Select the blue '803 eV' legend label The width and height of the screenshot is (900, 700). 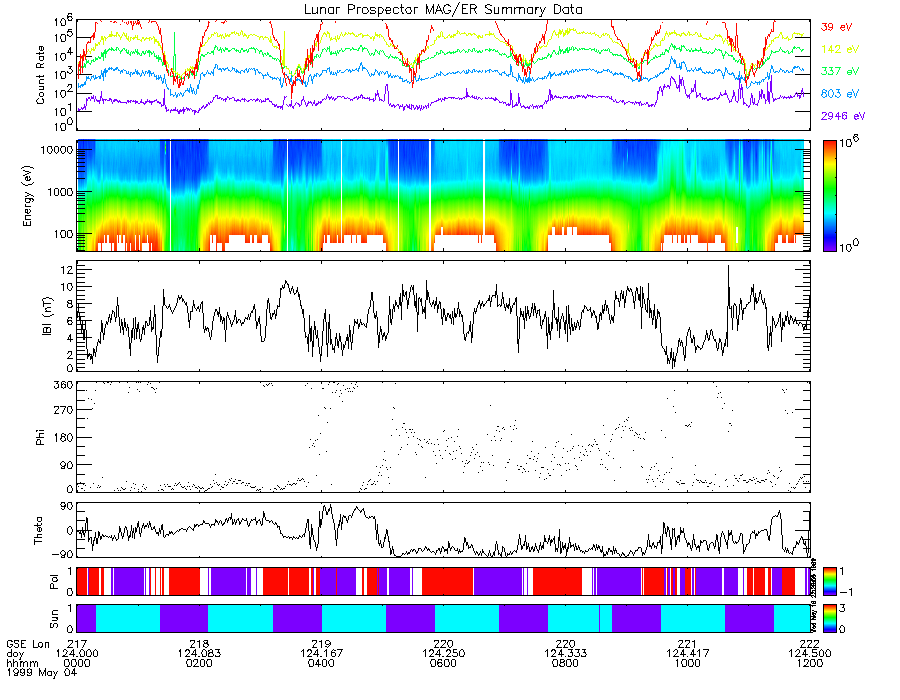point(840,94)
